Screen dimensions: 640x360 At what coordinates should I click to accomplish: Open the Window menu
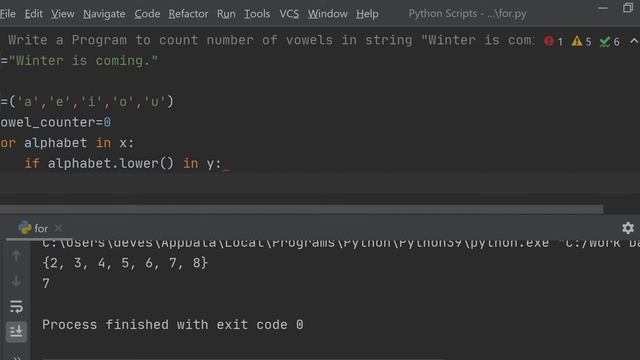tap(327, 14)
